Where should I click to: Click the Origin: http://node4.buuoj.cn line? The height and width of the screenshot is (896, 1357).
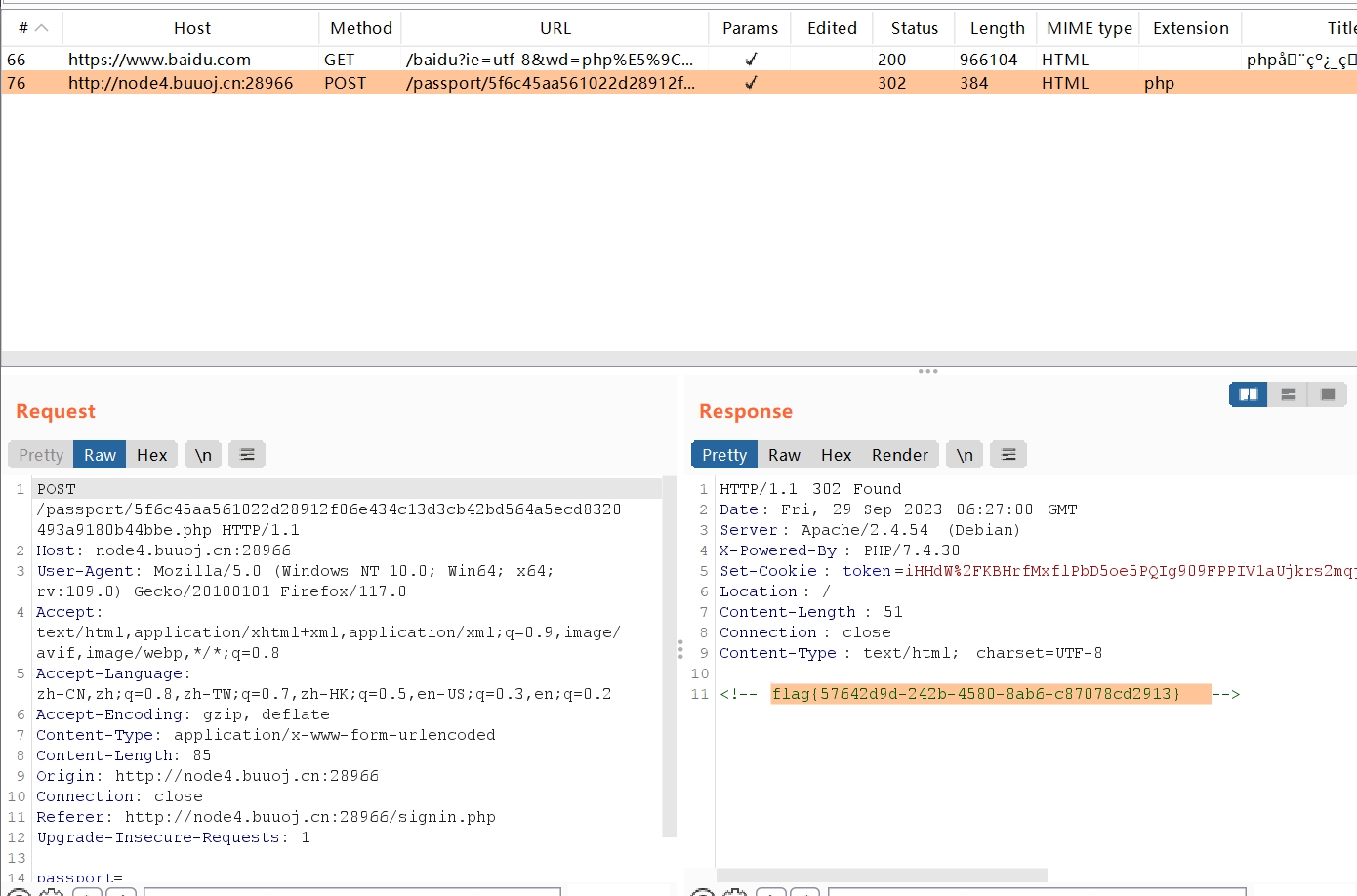[x=207, y=776]
